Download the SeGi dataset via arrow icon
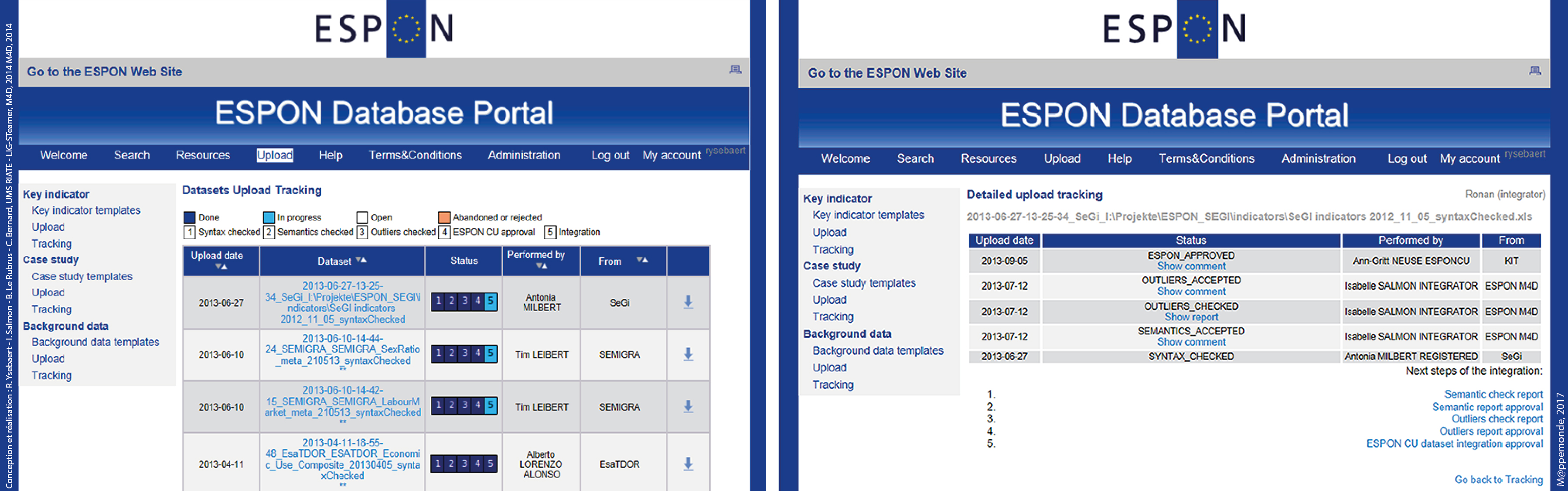 [688, 302]
